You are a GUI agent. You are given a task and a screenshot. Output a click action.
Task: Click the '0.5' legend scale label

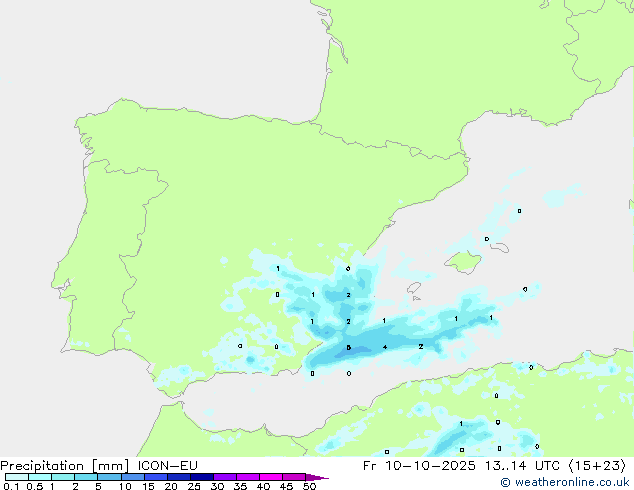(x=34, y=486)
